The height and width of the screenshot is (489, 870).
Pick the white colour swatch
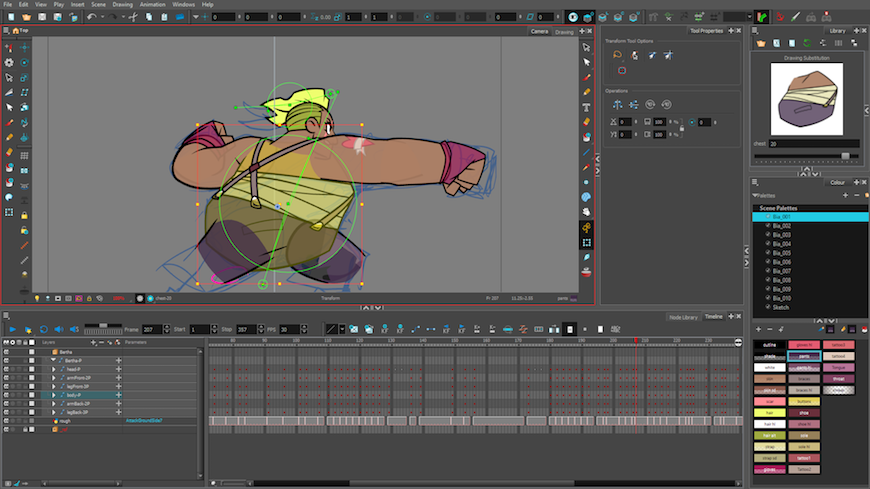coord(769,367)
